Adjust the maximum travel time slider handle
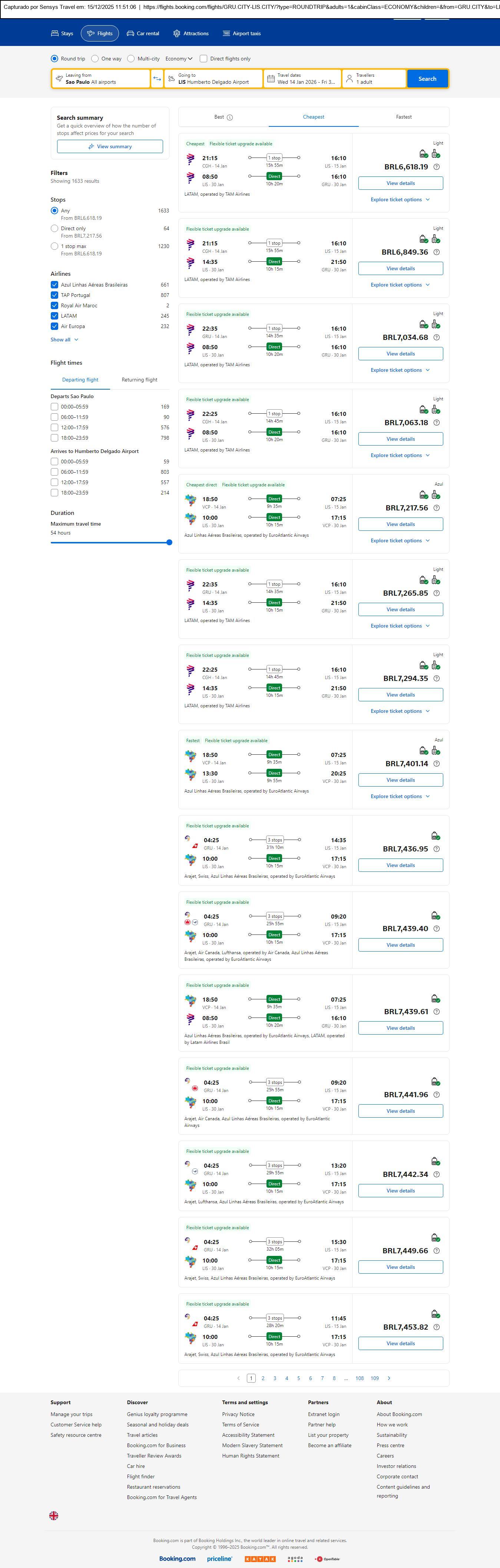 (x=169, y=542)
